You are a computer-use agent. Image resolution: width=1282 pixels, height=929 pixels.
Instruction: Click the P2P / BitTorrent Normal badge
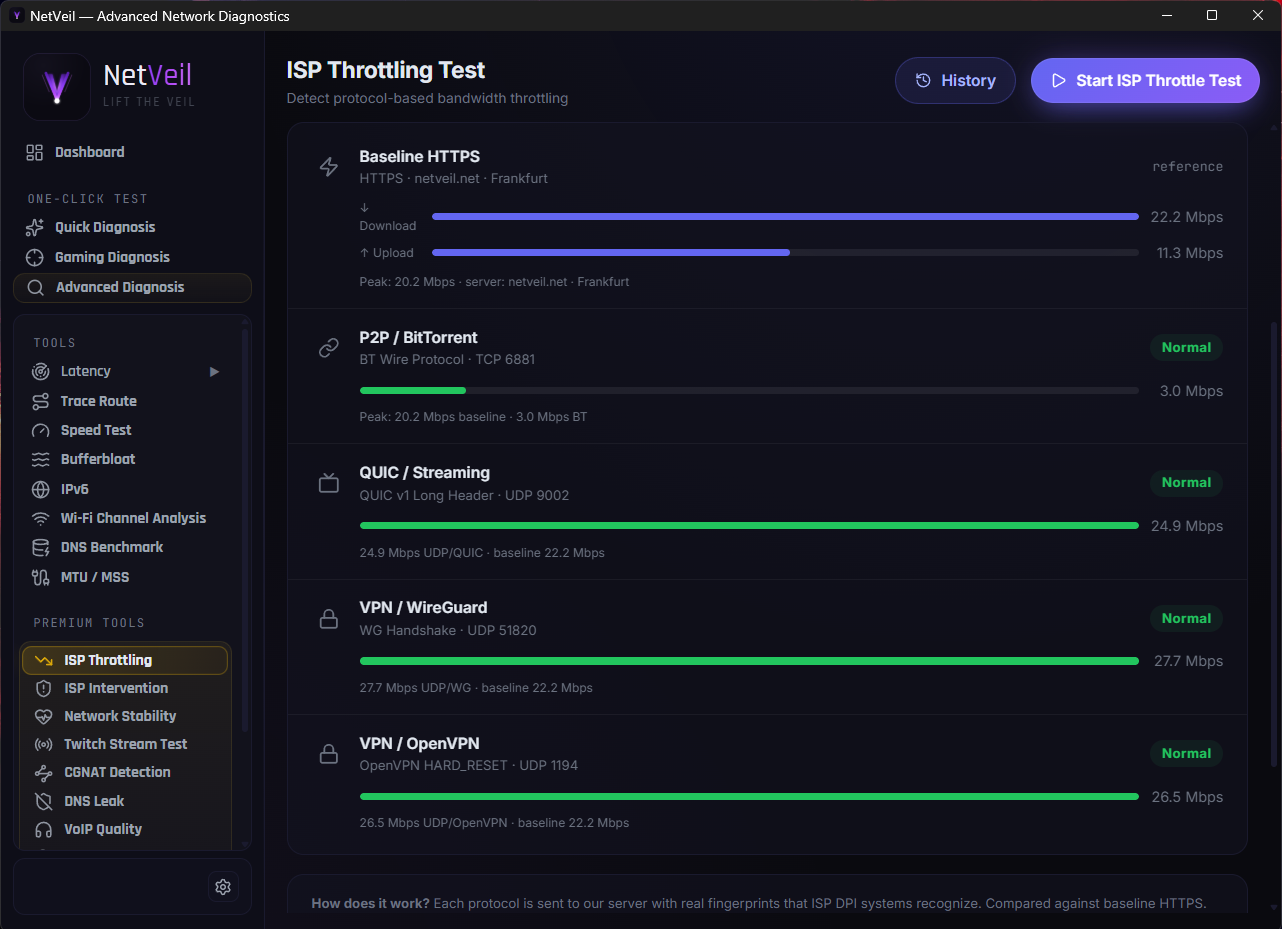(1186, 348)
